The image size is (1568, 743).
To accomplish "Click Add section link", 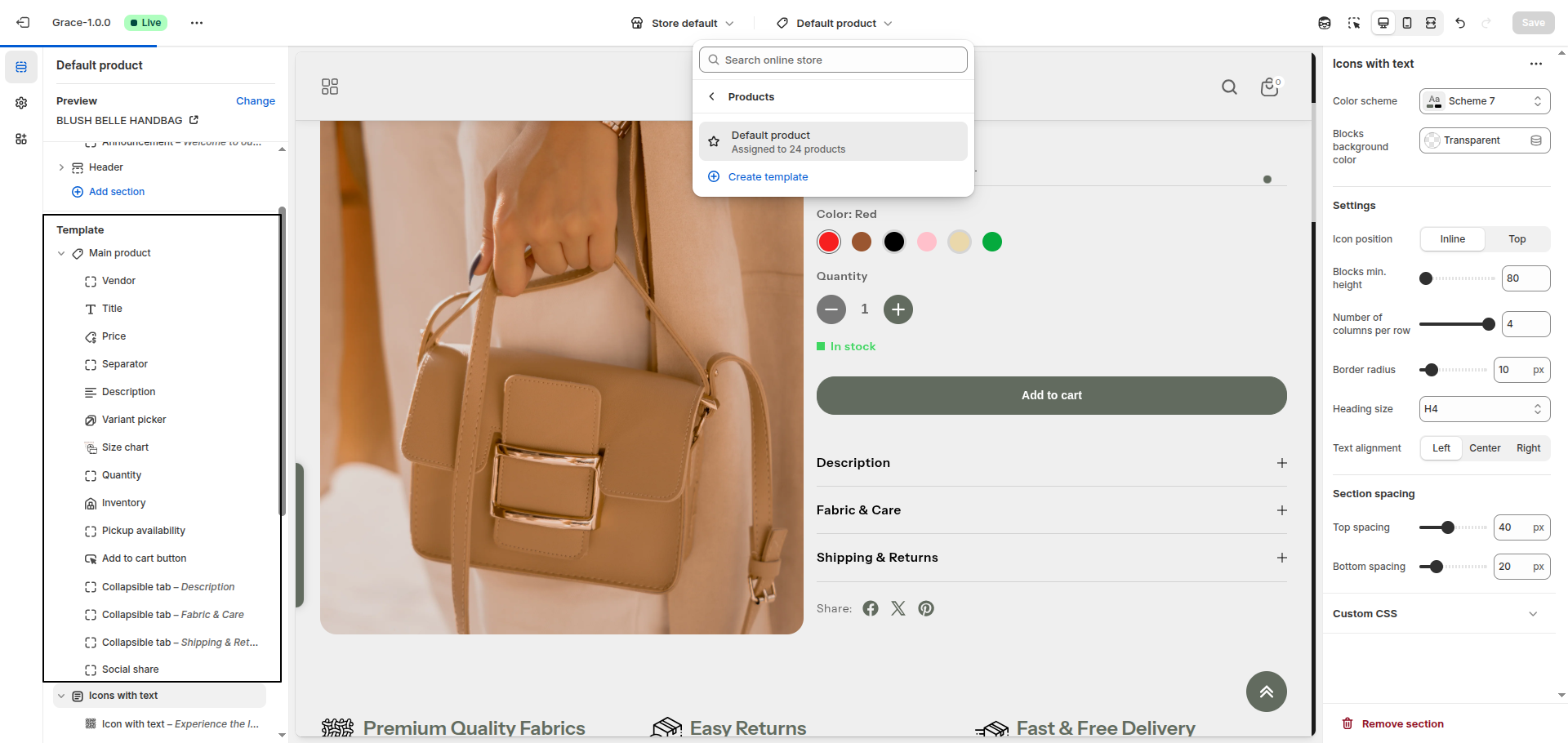I will pos(117,192).
